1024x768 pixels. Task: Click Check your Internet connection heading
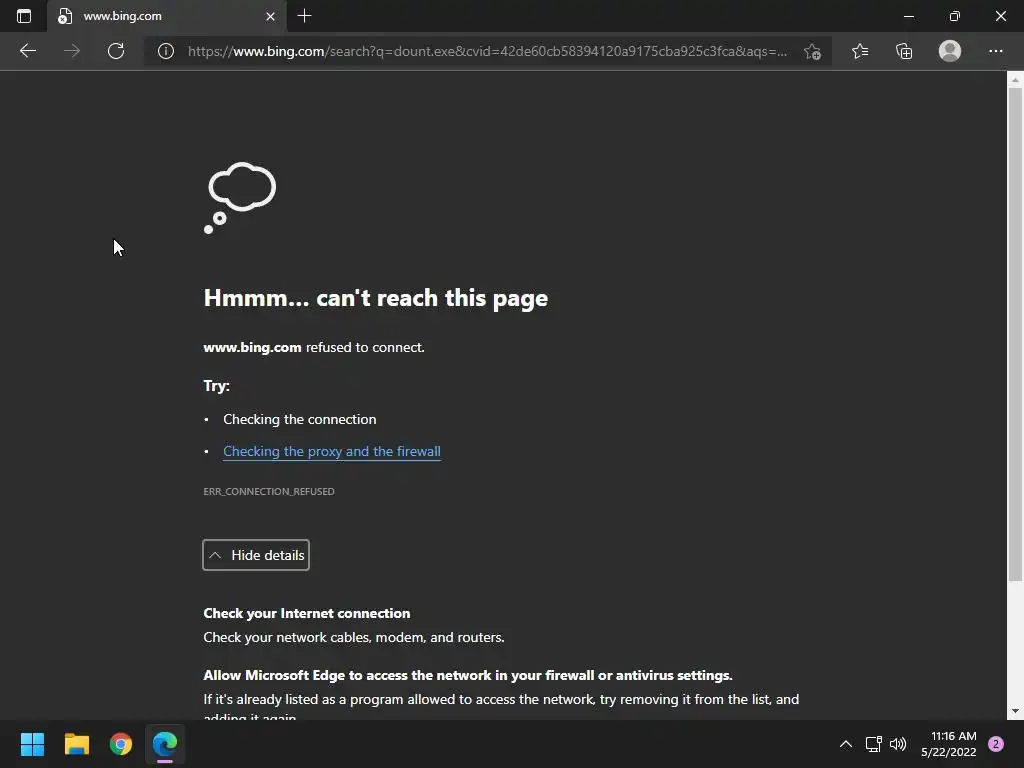pos(306,613)
